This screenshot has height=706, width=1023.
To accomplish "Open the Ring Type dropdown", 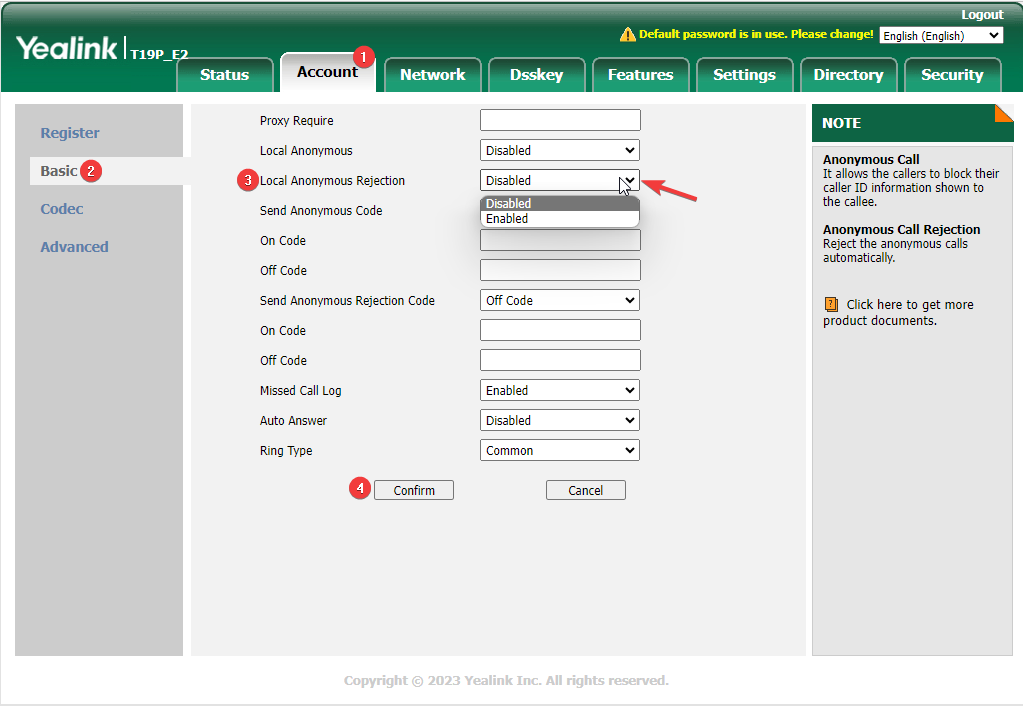I will (x=559, y=451).
